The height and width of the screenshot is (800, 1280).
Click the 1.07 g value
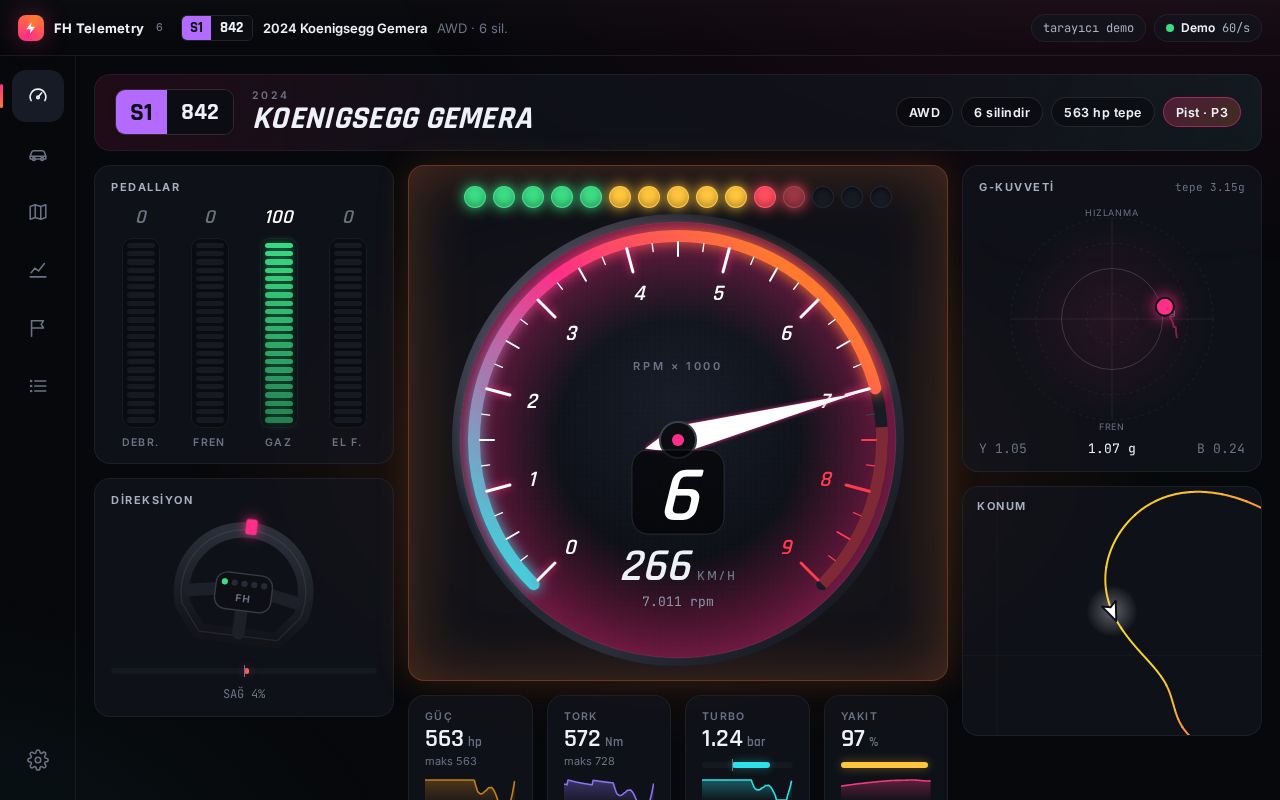point(1112,449)
